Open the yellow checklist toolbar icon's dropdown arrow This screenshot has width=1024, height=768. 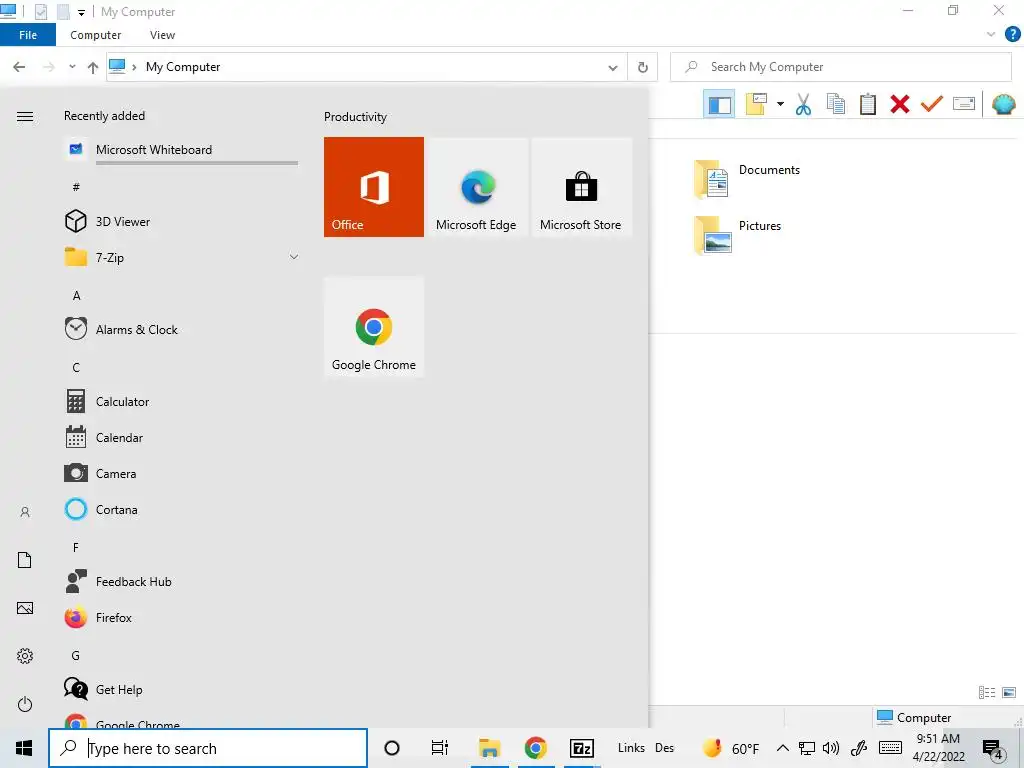[x=780, y=104]
